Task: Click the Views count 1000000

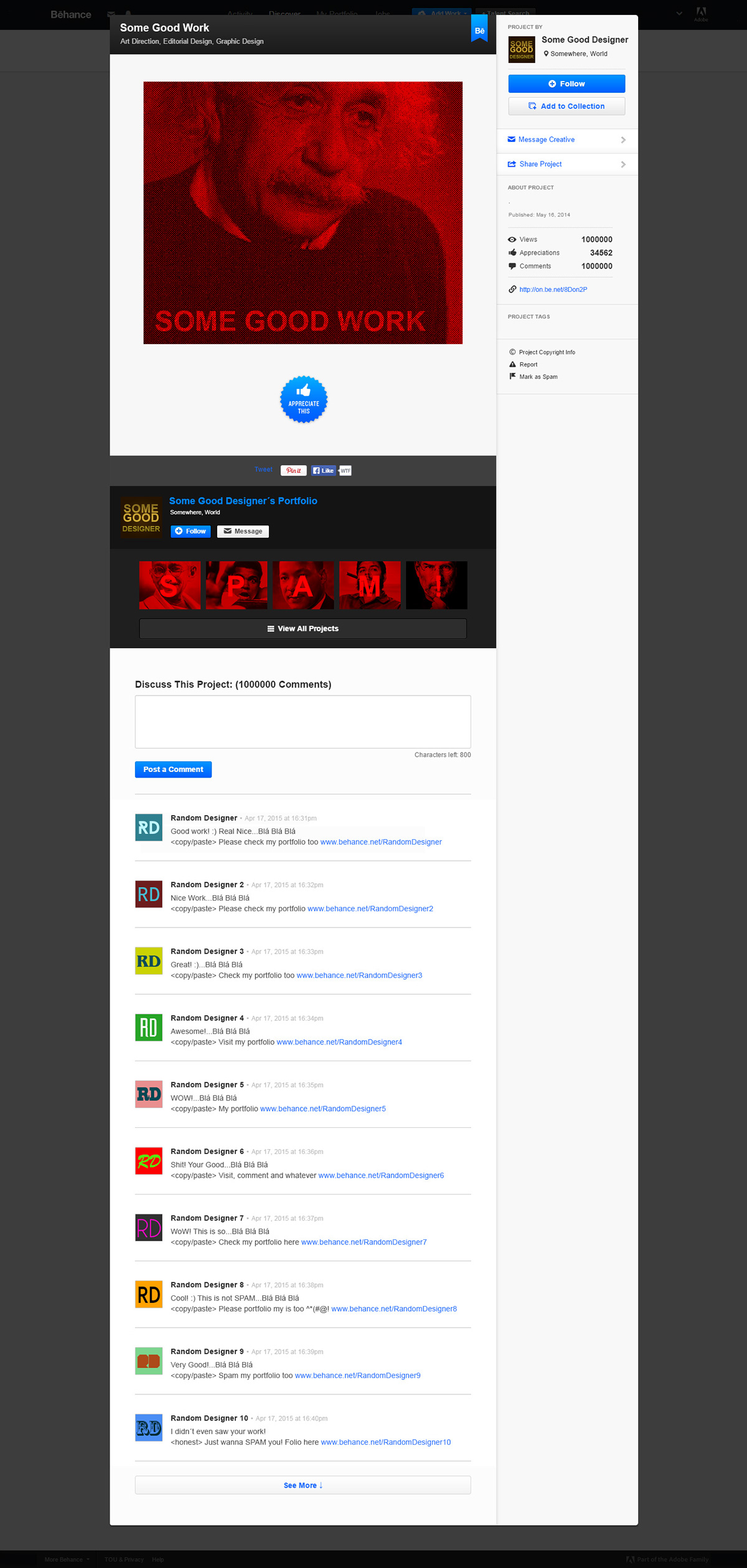Action: [596, 240]
